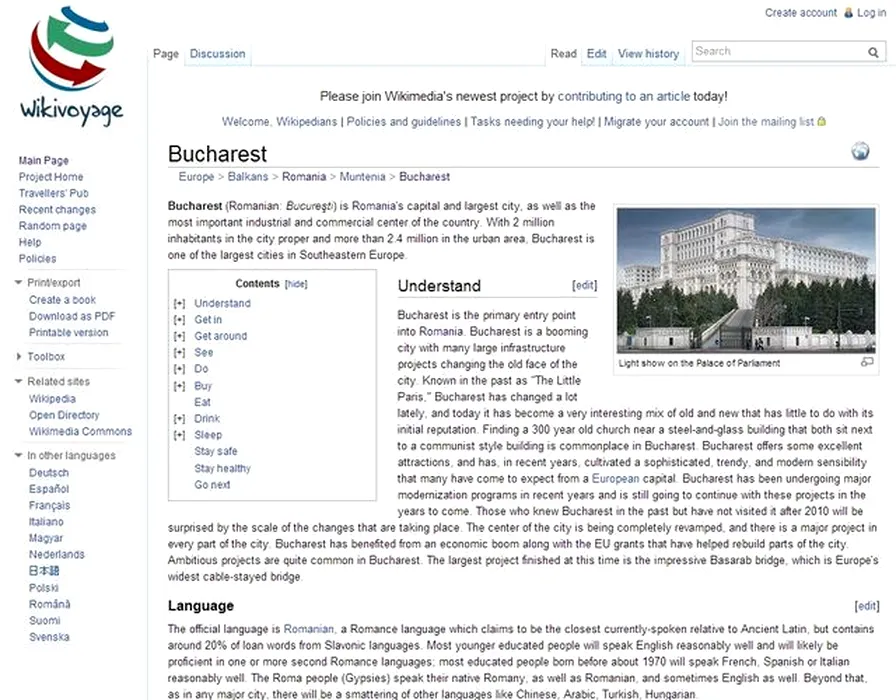The image size is (896, 700).
Task: Expand the Understand entry in Contents
Action: coord(179,304)
